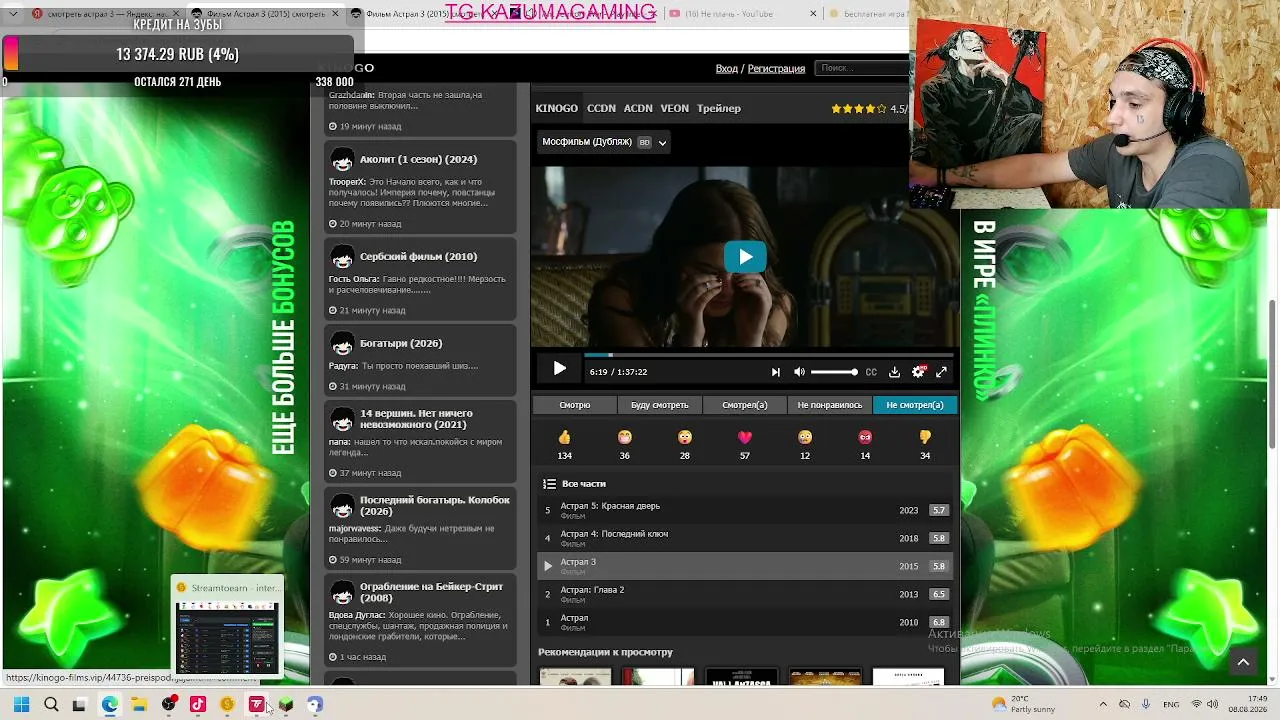Show hidden system tray icons
Screen dimensions: 1280x720
(x=1103, y=704)
